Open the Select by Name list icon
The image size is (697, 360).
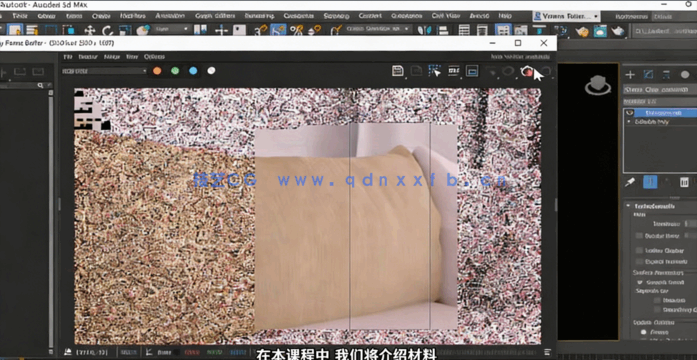(32, 30)
